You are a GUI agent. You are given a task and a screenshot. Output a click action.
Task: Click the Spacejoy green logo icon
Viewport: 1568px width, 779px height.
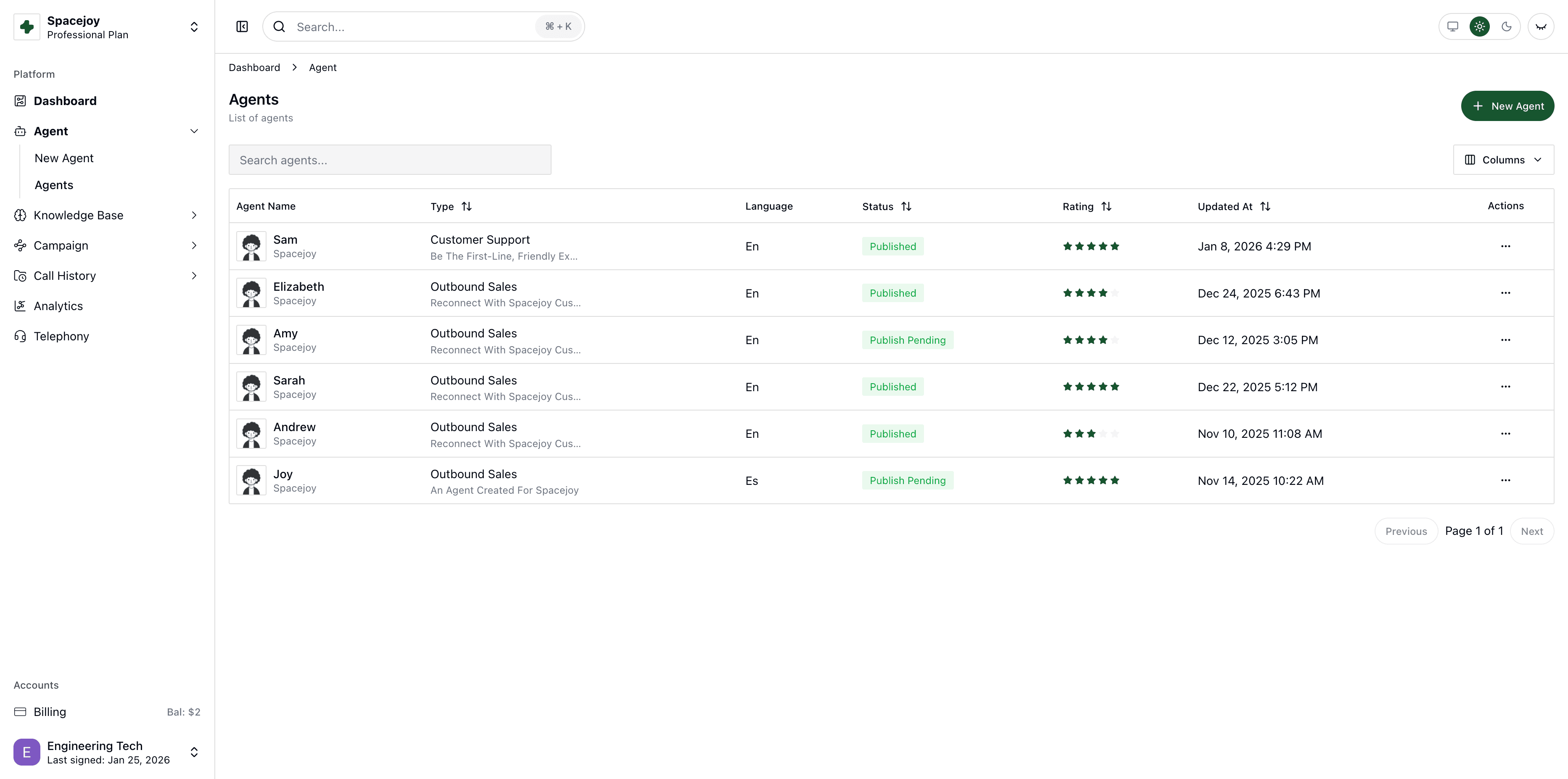point(27,27)
